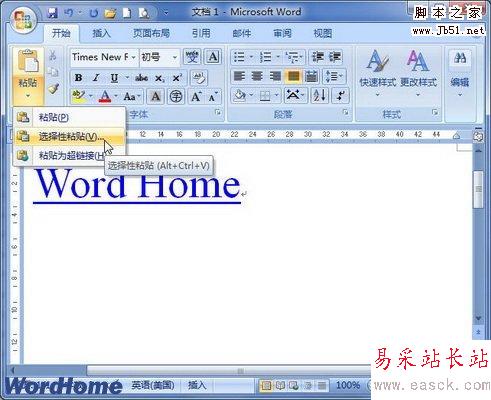Open the 插入 ribbon tab
Image resolution: width=491 pixels, height=400 pixels.
click(101, 33)
